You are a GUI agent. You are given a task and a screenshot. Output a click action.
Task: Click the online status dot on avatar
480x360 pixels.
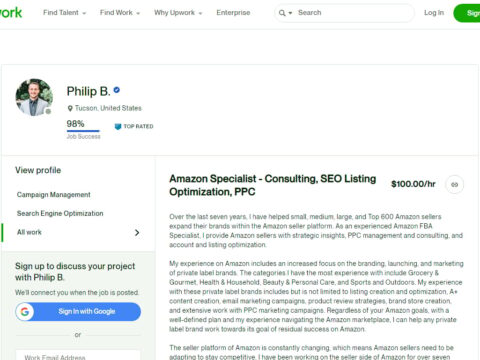coord(48,111)
